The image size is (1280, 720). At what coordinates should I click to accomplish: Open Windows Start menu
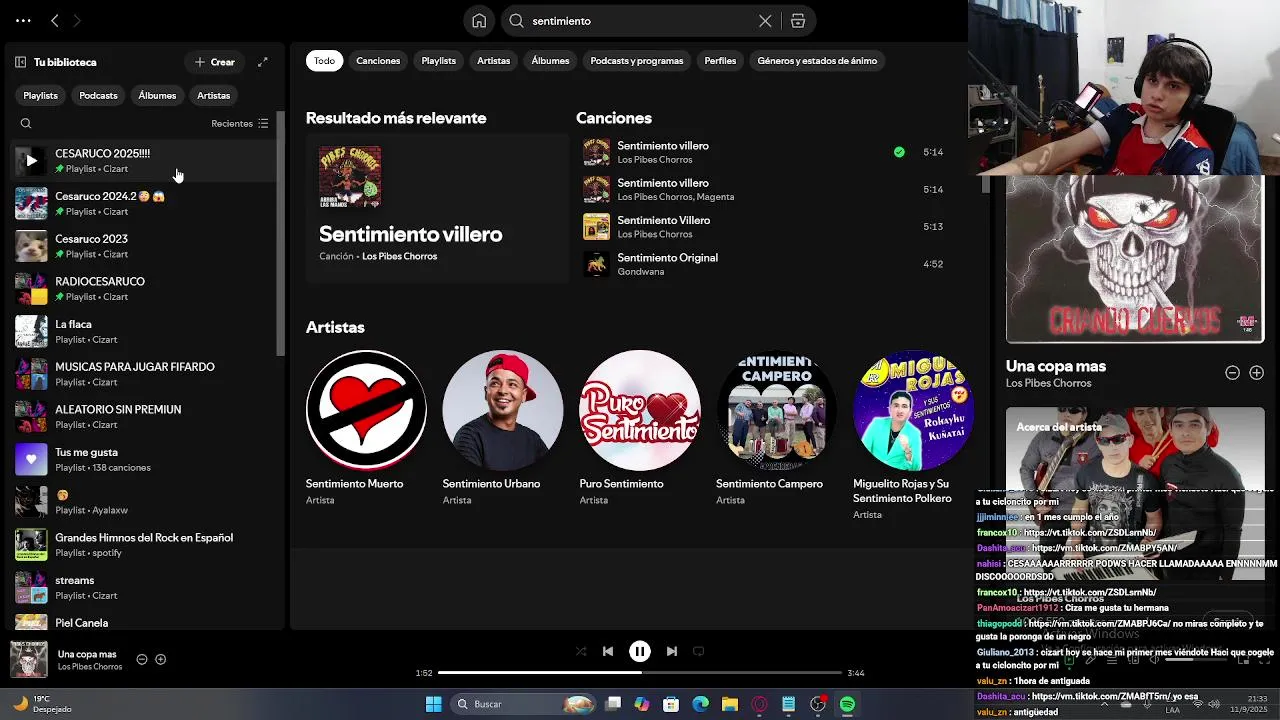(x=434, y=704)
